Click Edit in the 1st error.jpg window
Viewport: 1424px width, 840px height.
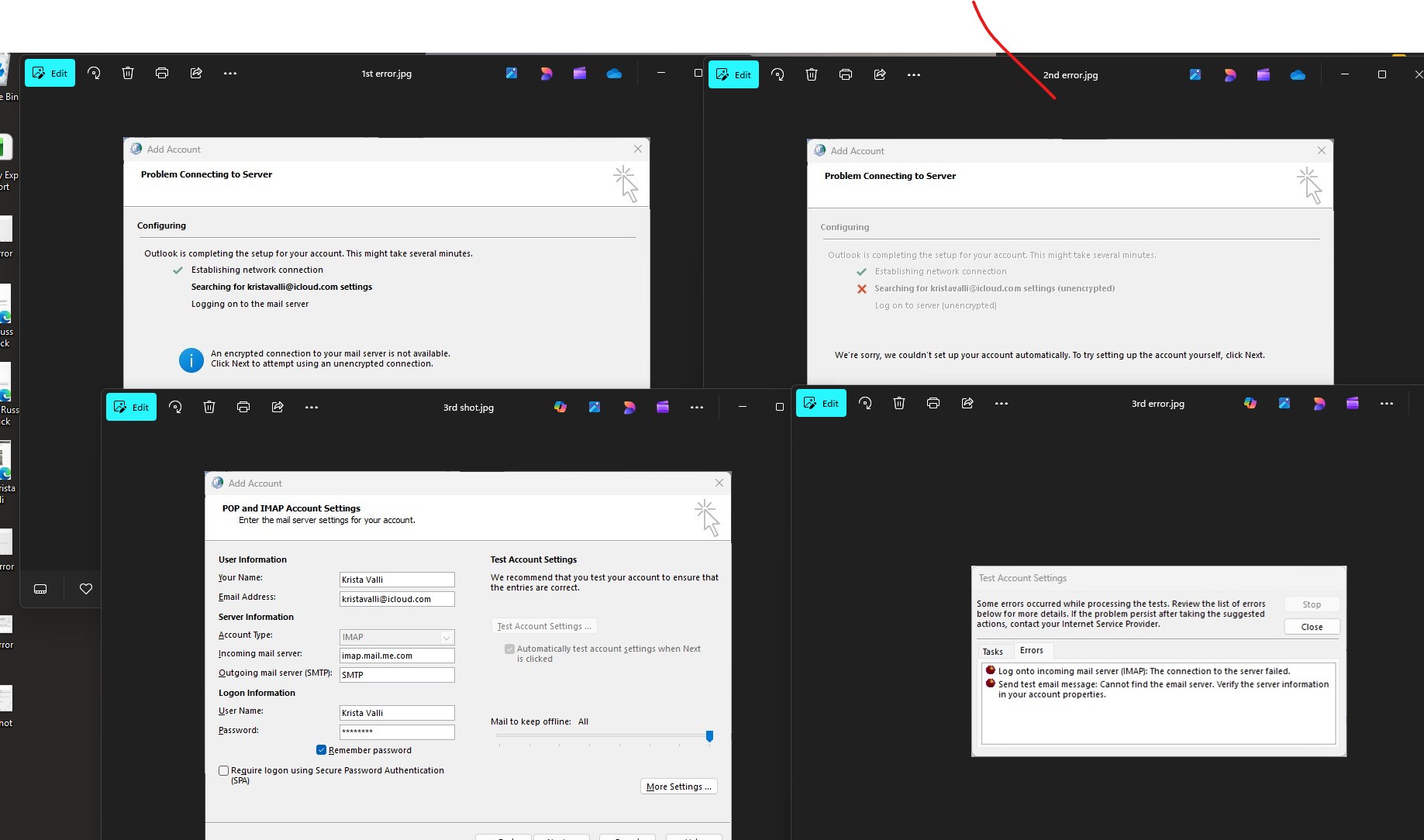[x=50, y=73]
